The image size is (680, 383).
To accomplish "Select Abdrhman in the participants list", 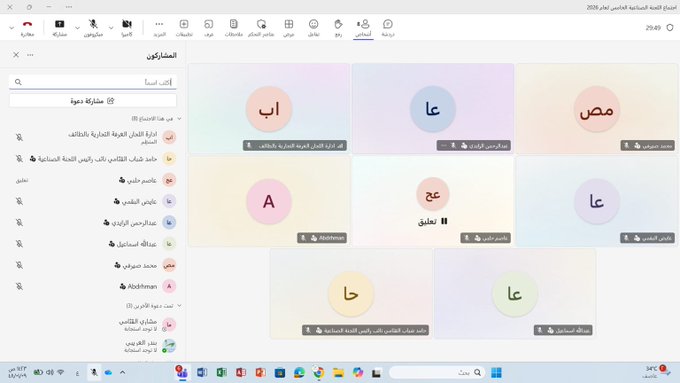I will click(93, 286).
